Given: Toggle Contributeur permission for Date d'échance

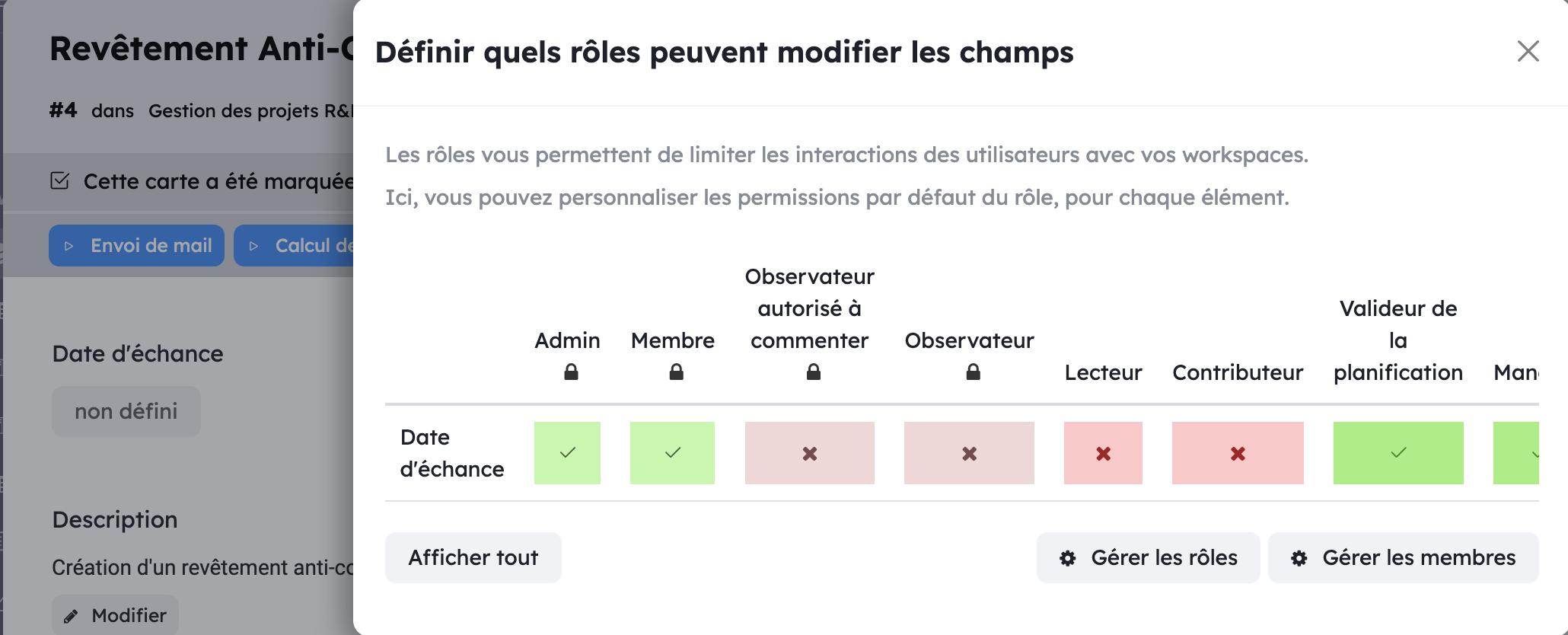Looking at the screenshot, I should [x=1238, y=453].
